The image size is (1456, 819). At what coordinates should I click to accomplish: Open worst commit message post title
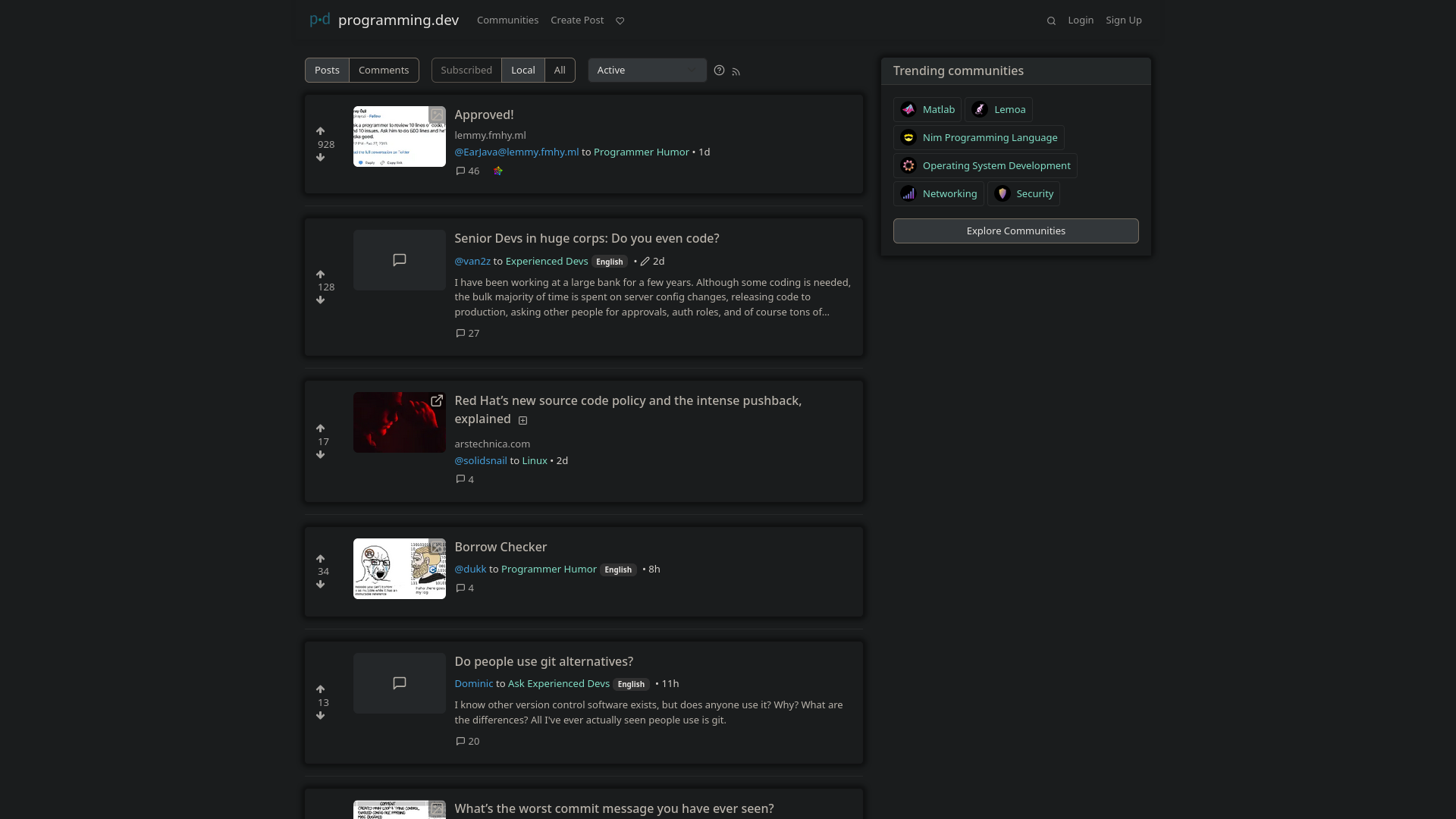[614, 809]
